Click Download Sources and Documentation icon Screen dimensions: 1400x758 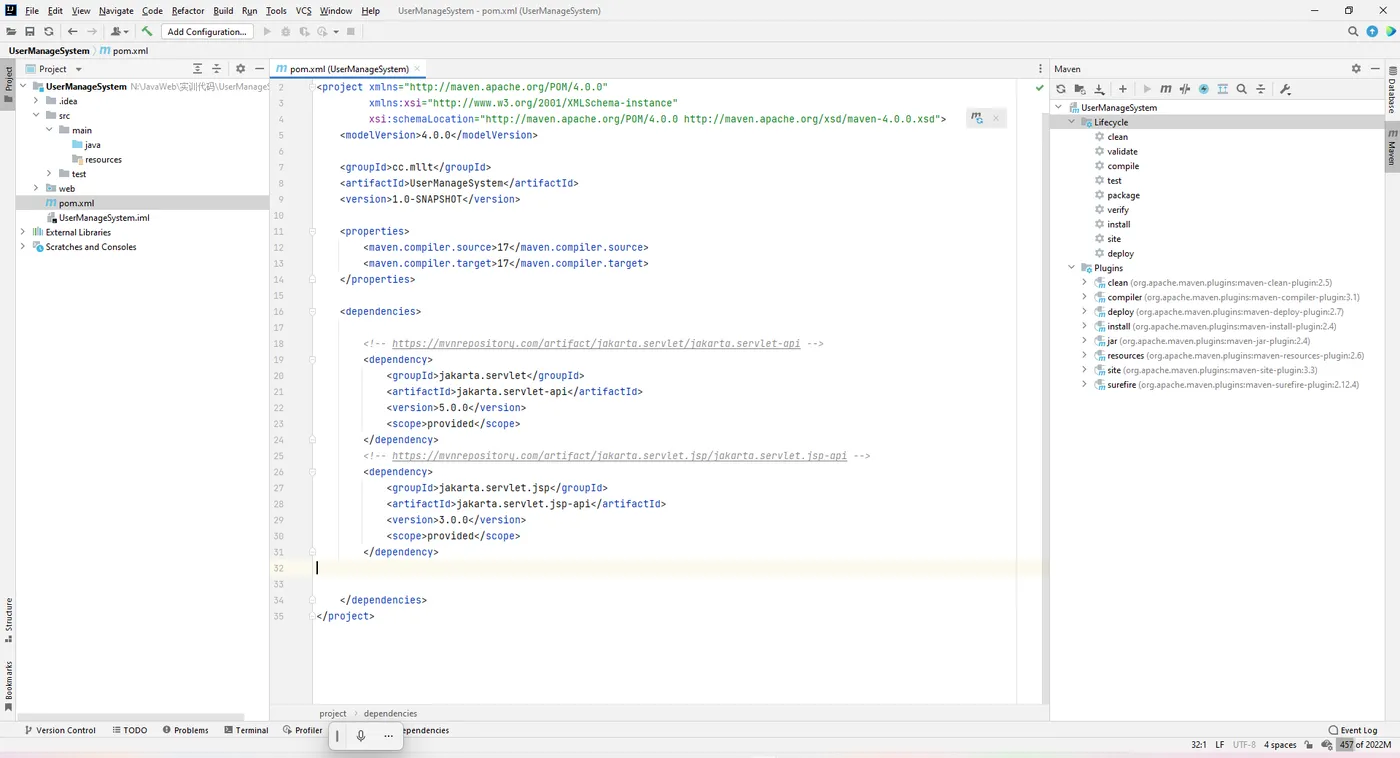(1099, 89)
